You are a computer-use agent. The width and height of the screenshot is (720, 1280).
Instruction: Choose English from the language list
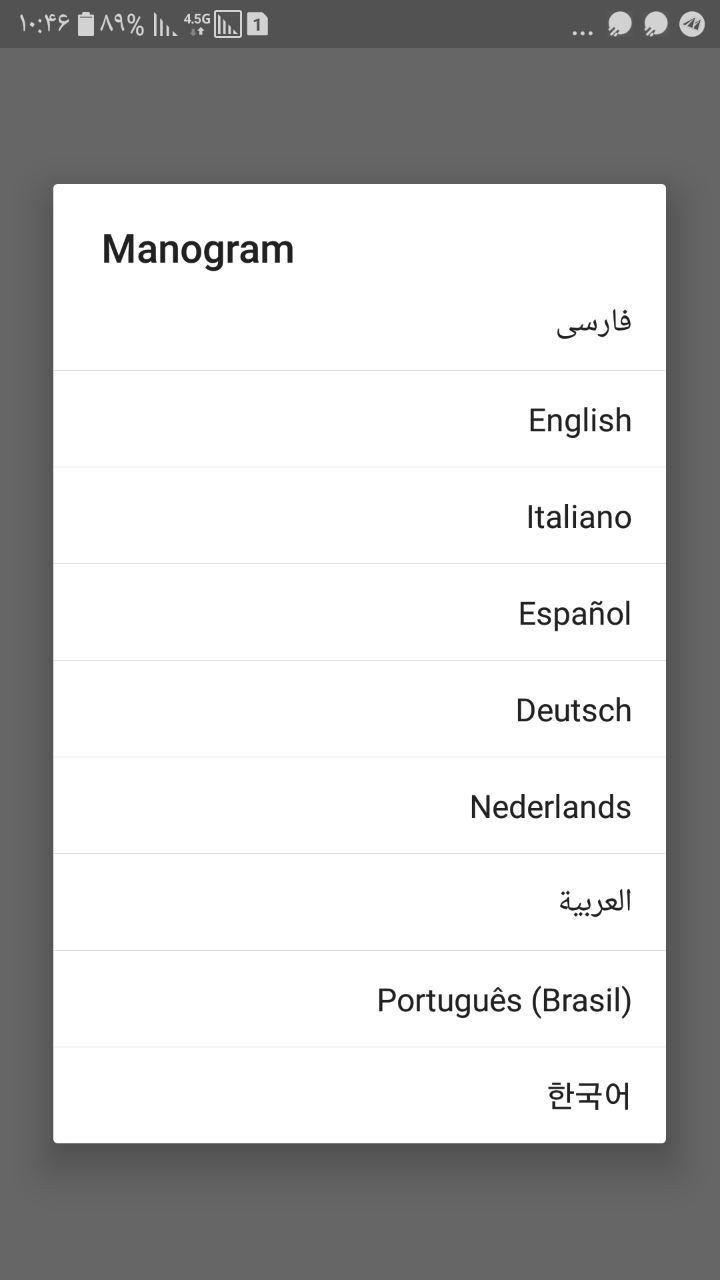pyautogui.click(x=579, y=420)
